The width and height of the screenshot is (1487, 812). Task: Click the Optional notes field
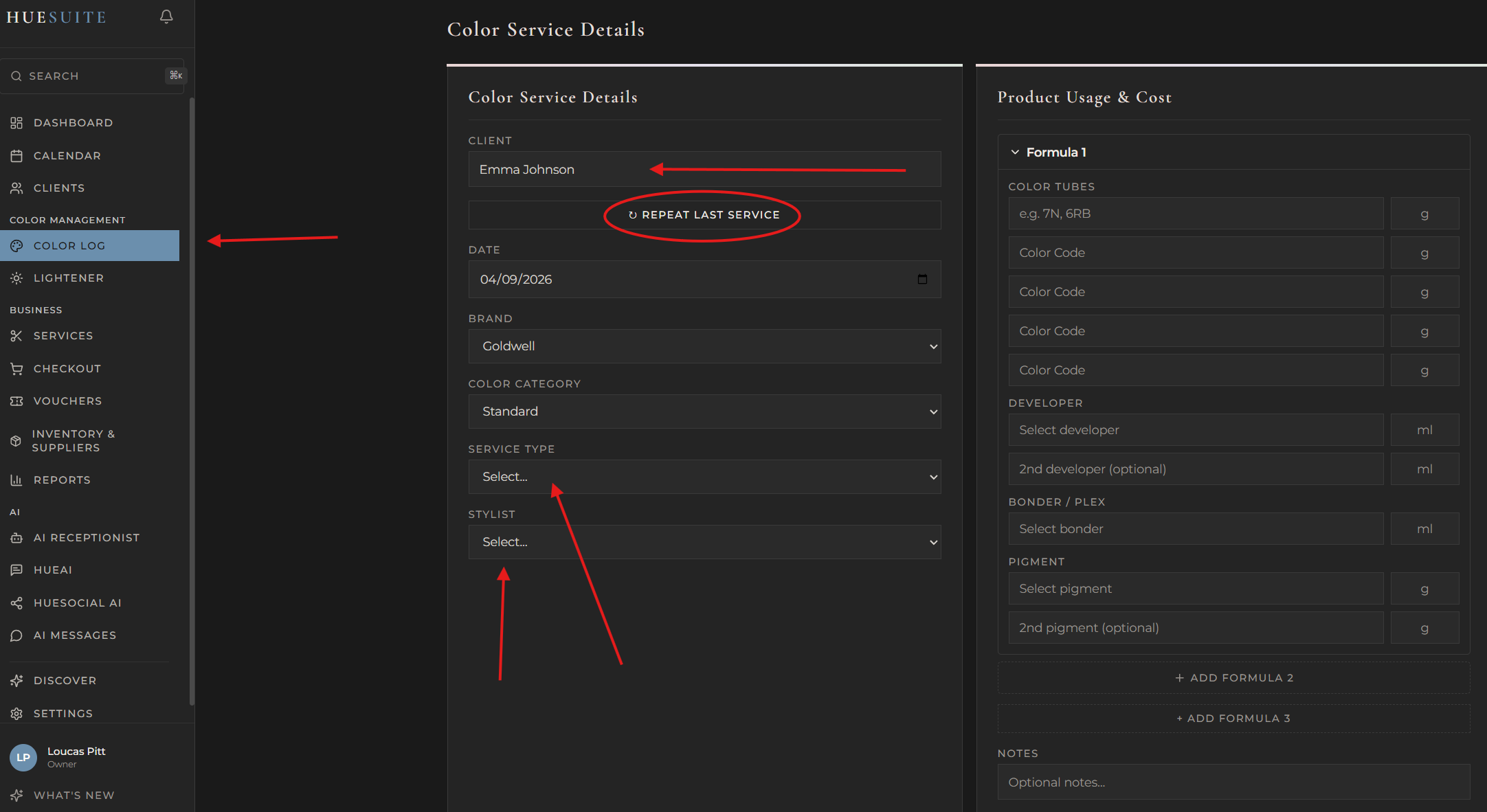pyautogui.click(x=1233, y=782)
